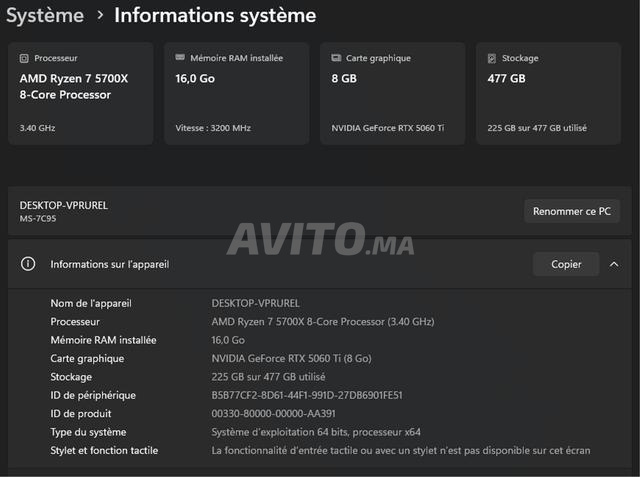Select the 16,0 Go value in details list

pyautogui.click(x=228, y=340)
